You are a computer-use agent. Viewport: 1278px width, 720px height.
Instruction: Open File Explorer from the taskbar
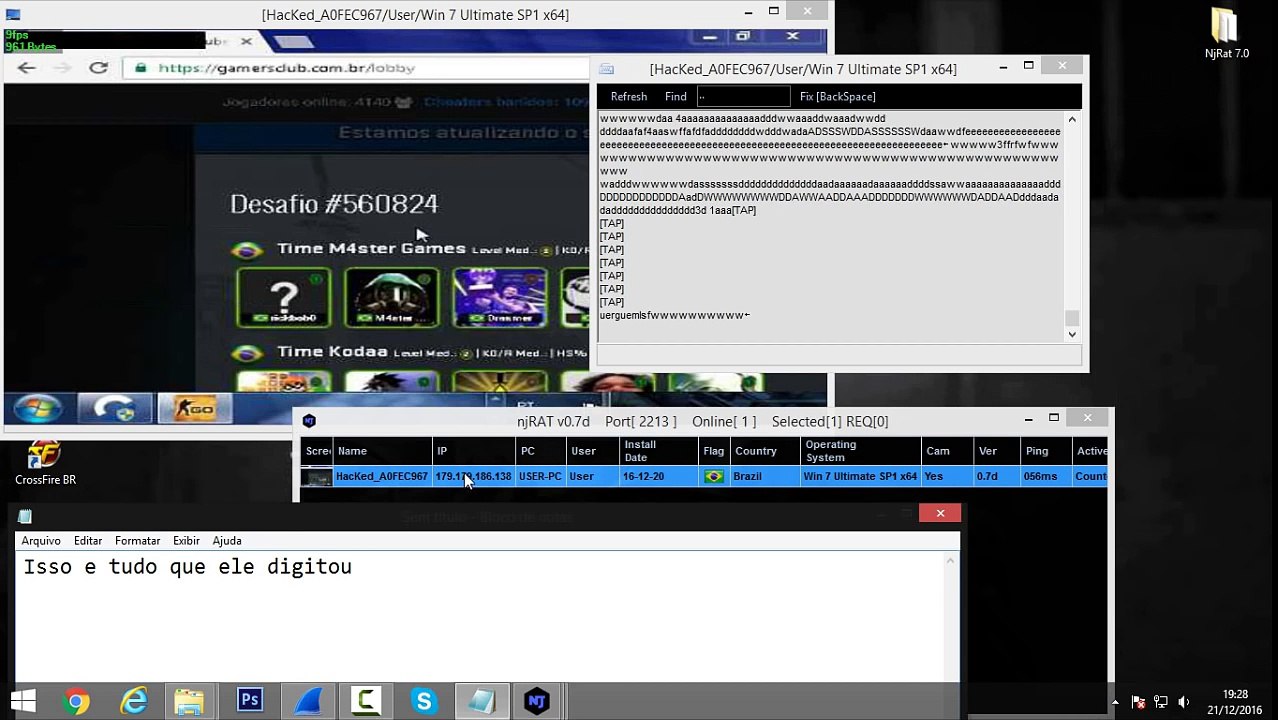pos(190,702)
